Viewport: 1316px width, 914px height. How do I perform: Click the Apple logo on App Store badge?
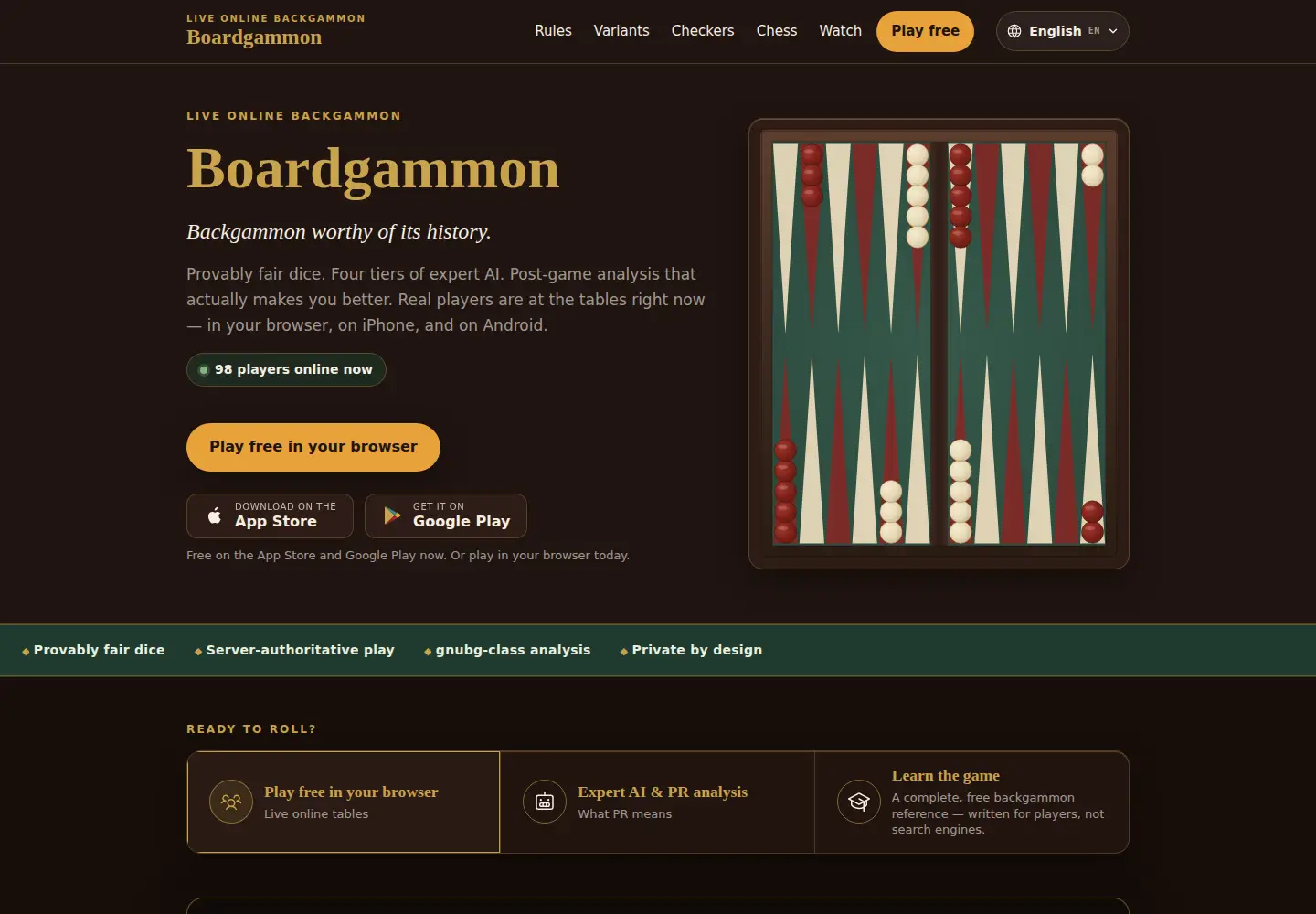click(x=215, y=515)
